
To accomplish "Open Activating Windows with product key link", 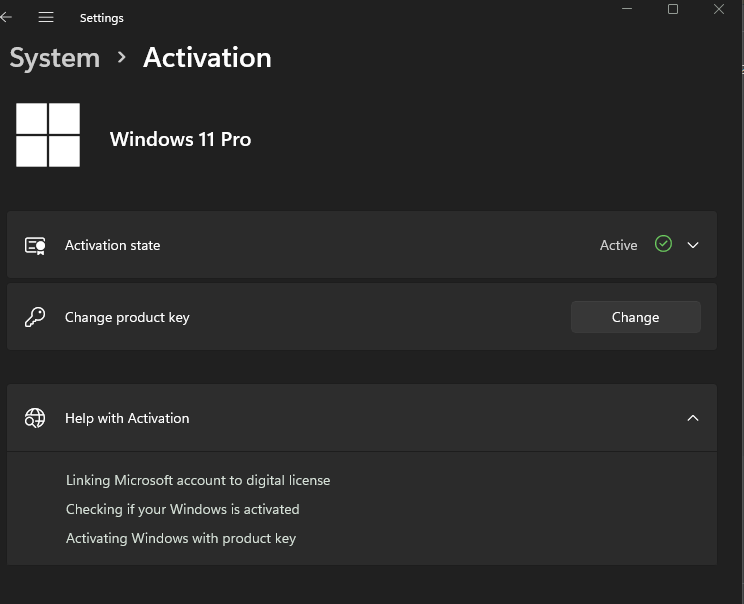I will [181, 539].
